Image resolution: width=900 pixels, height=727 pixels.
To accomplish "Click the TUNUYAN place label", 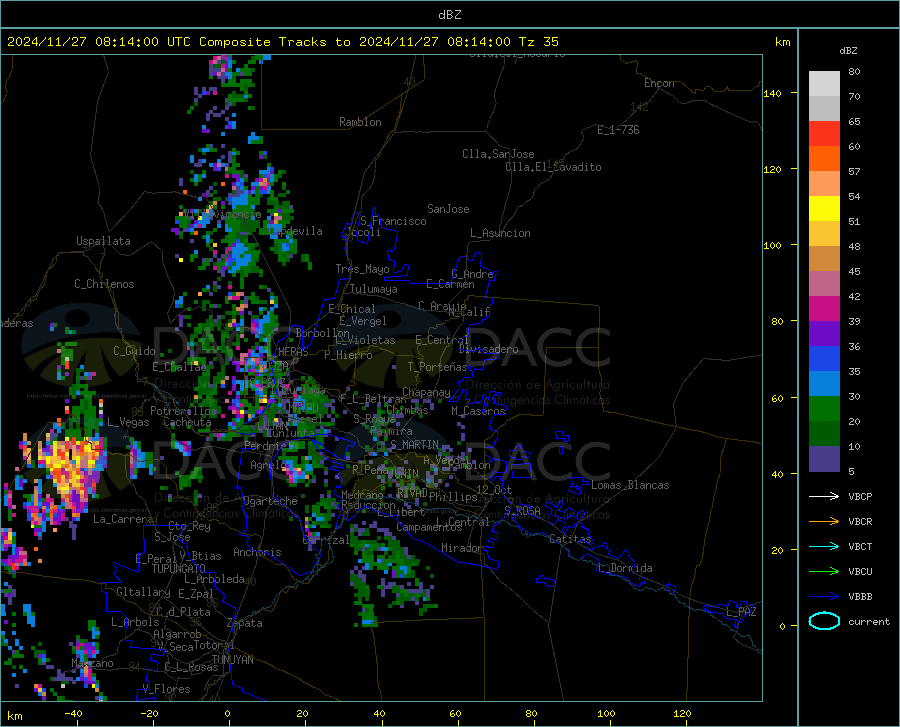I will pos(232,659).
